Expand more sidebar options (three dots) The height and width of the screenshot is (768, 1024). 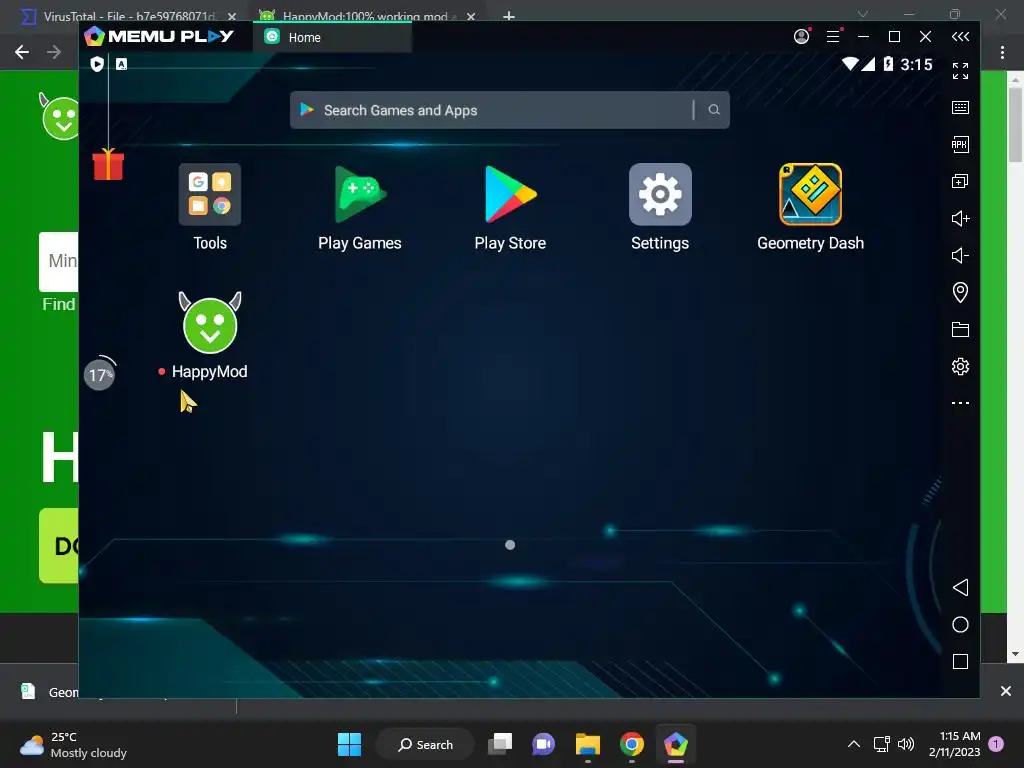(x=960, y=403)
